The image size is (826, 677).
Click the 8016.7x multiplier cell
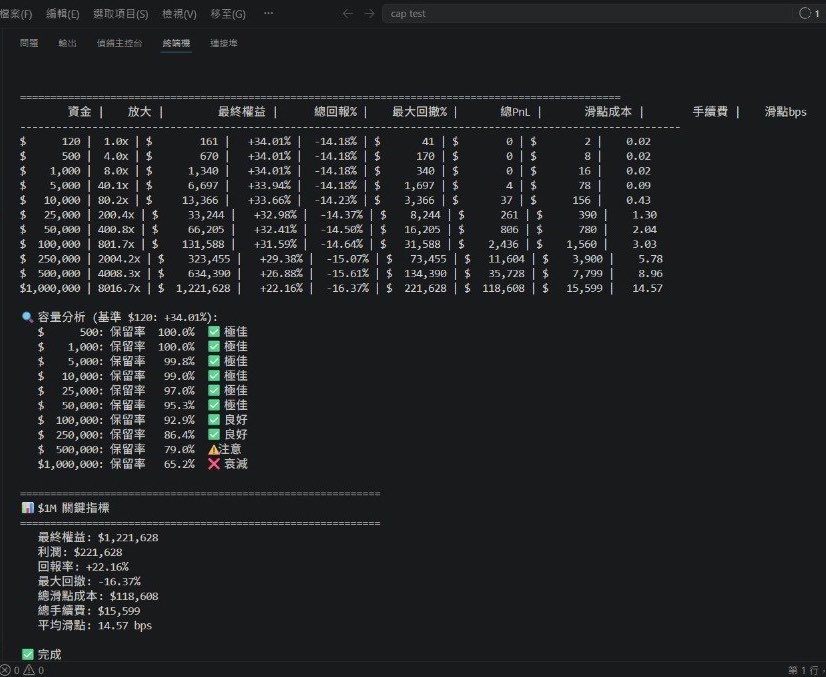[x=119, y=288]
